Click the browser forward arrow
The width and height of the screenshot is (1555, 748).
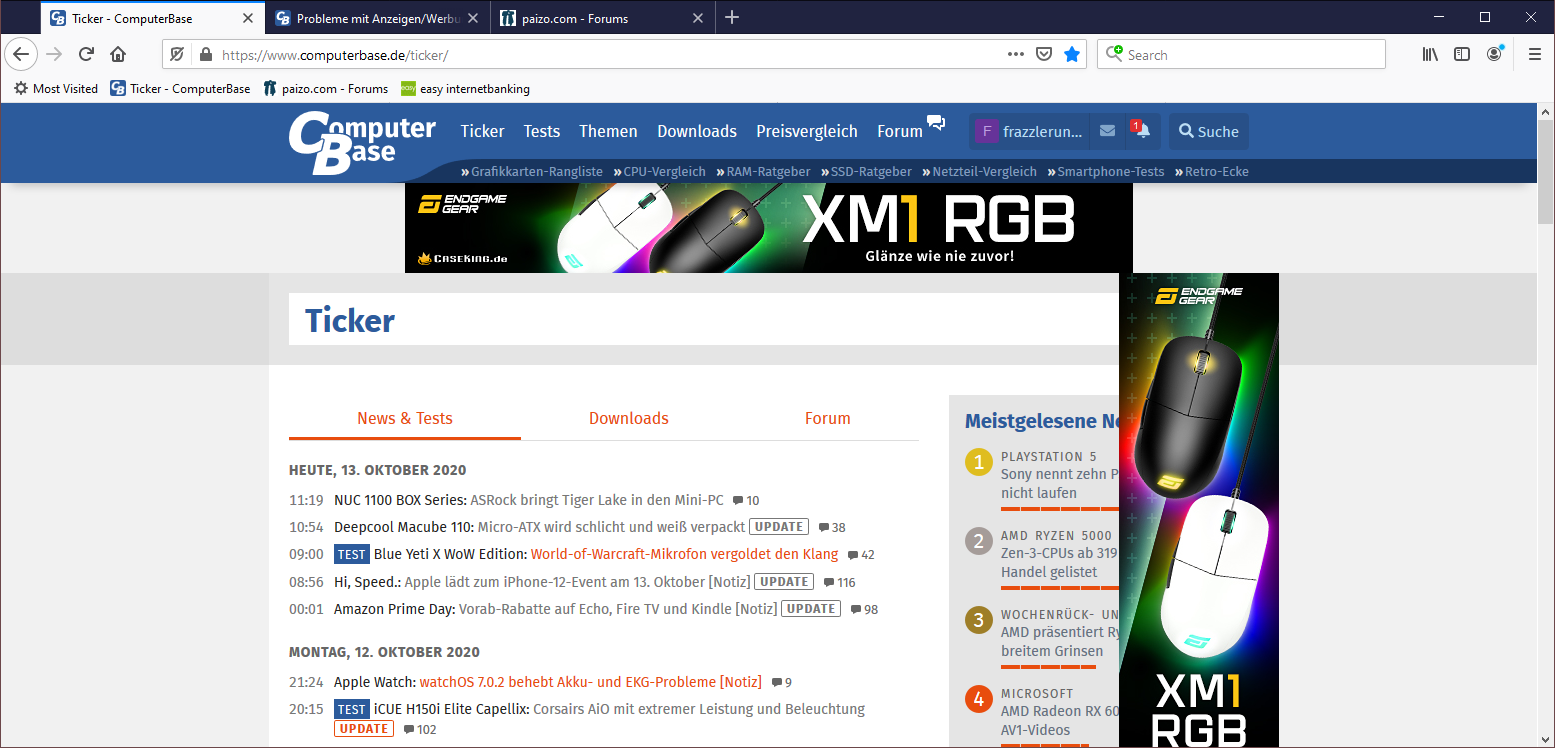click(54, 54)
